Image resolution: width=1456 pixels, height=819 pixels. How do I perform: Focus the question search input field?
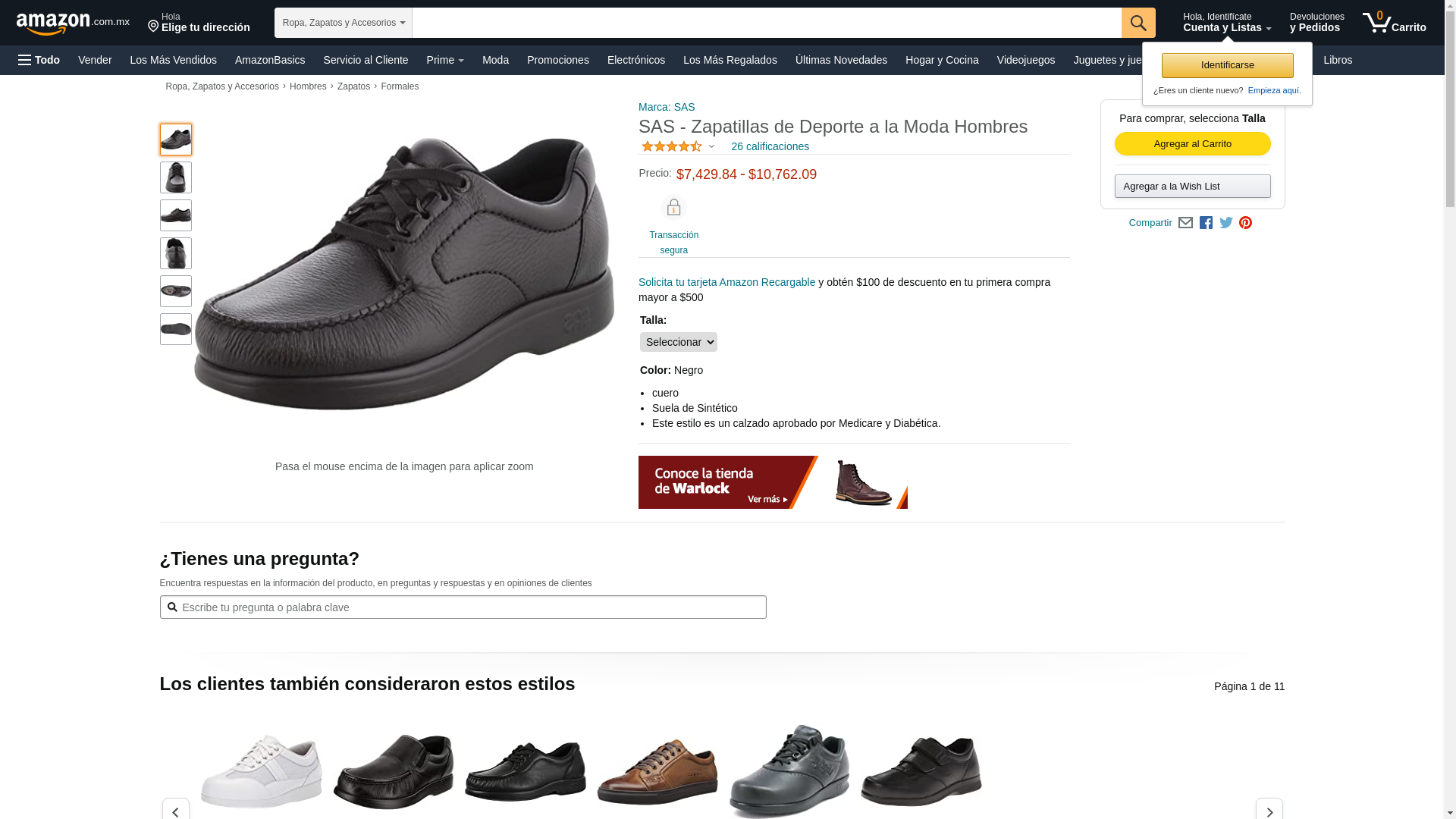click(x=463, y=607)
